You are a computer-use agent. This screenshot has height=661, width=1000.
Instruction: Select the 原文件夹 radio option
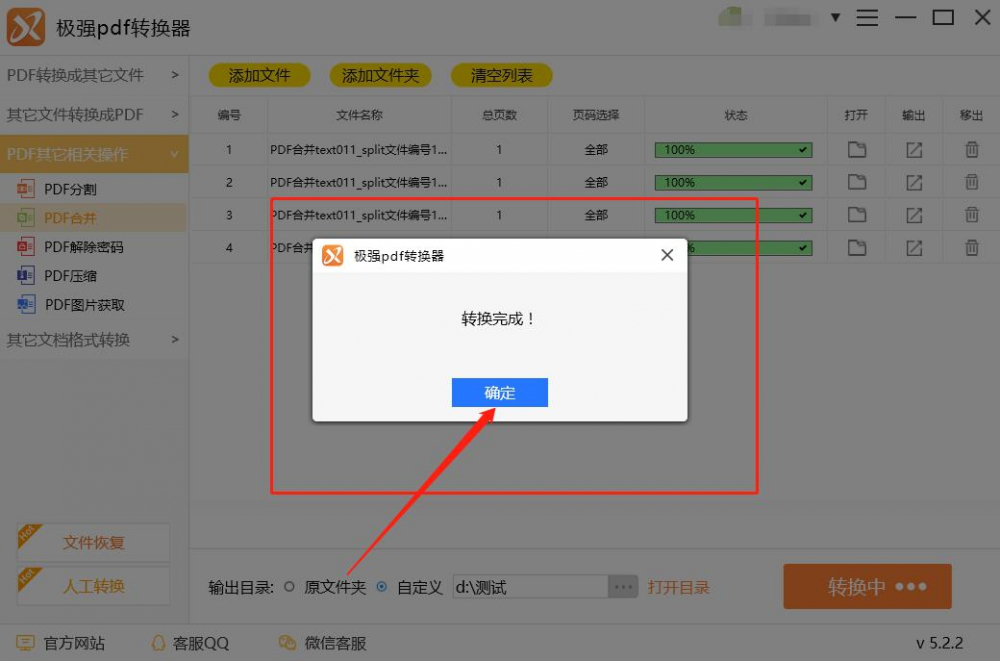tap(290, 587)
